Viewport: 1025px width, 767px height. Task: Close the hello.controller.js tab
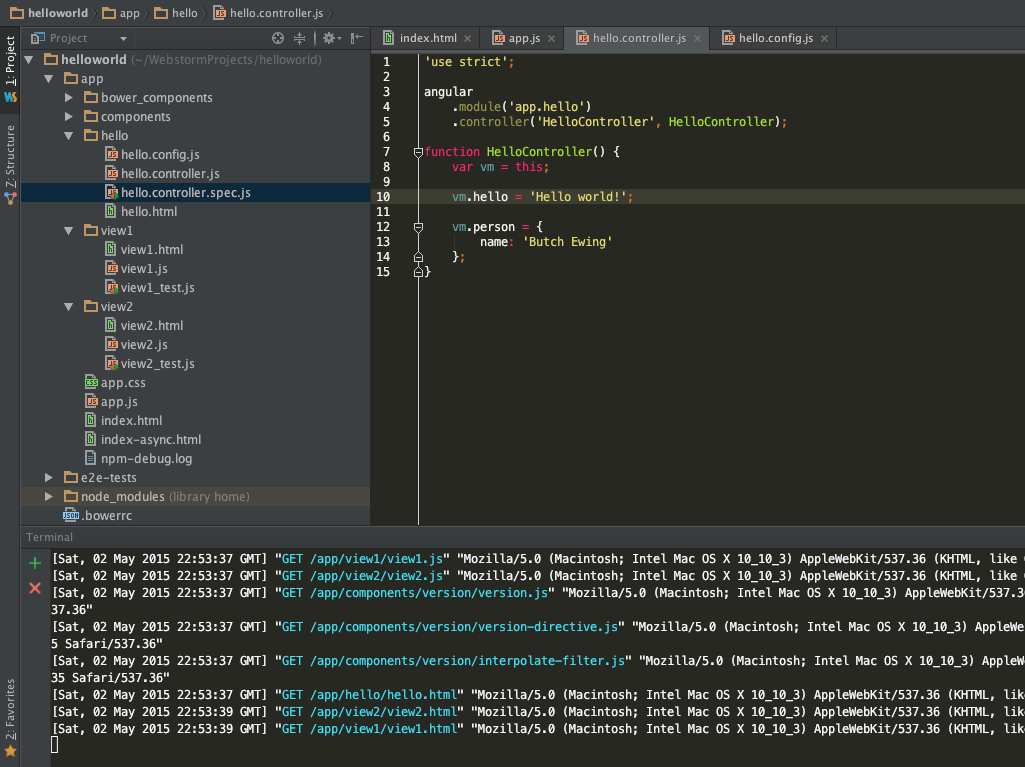coord(697,39)
